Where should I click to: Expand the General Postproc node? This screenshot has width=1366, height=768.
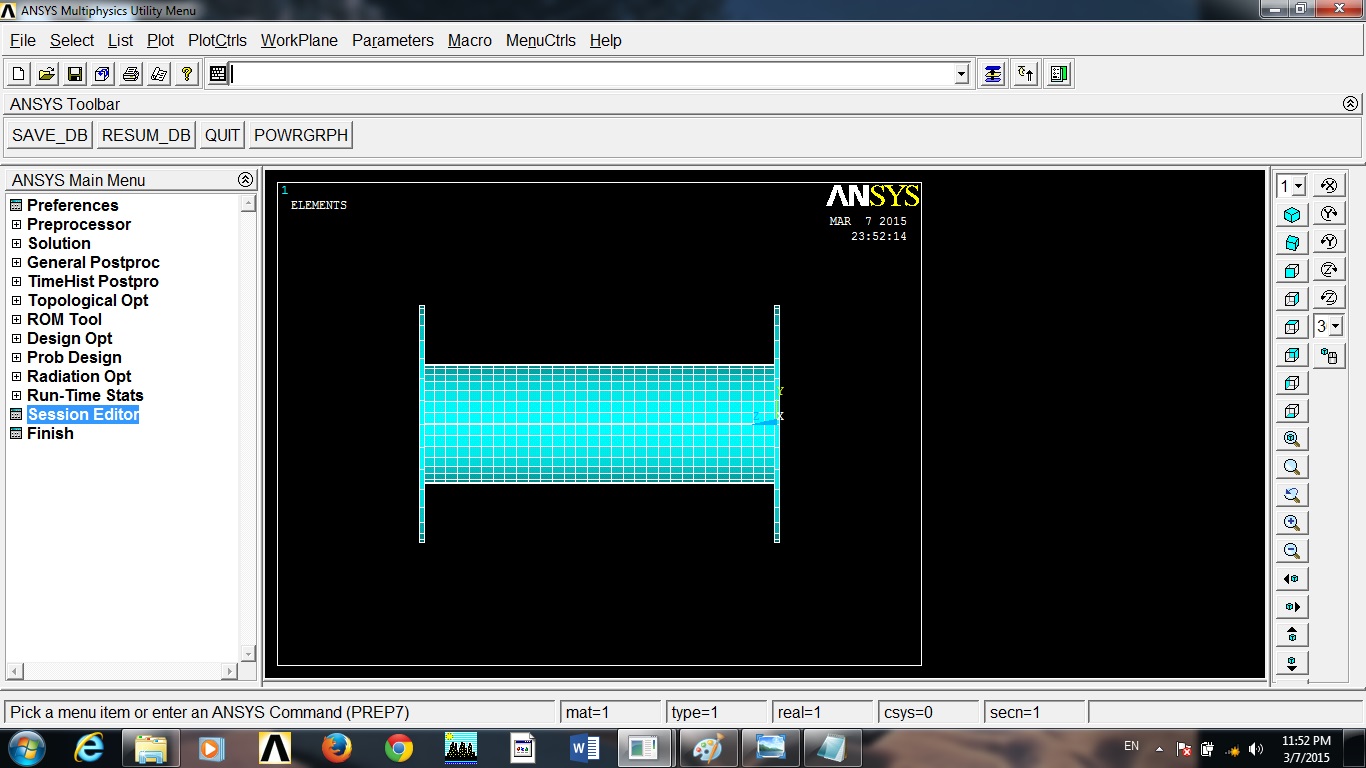pyautogui.click(x=17, y=263)
